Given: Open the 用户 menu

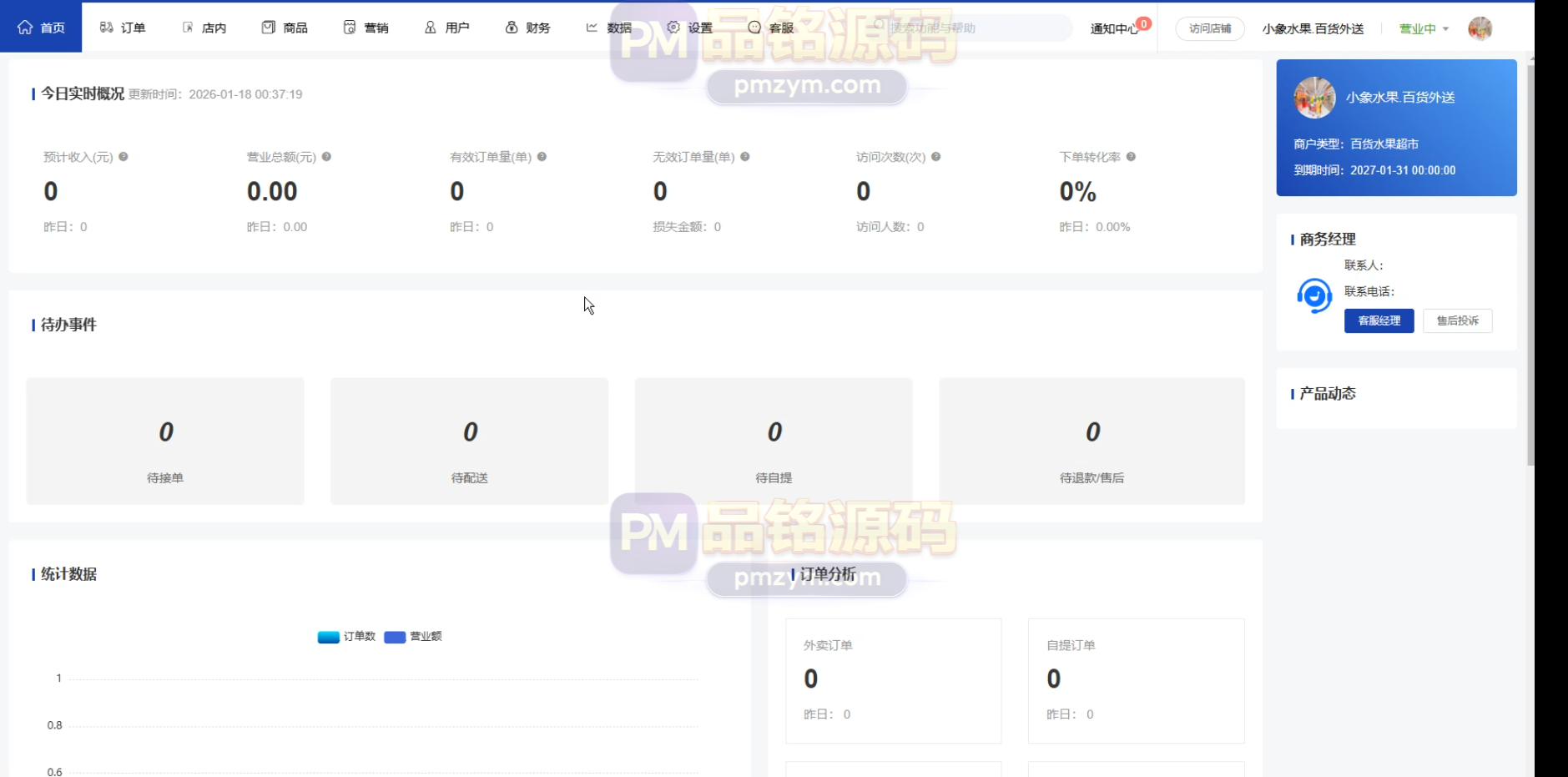Looking at the screenshot, I should [x=446, y=28].
